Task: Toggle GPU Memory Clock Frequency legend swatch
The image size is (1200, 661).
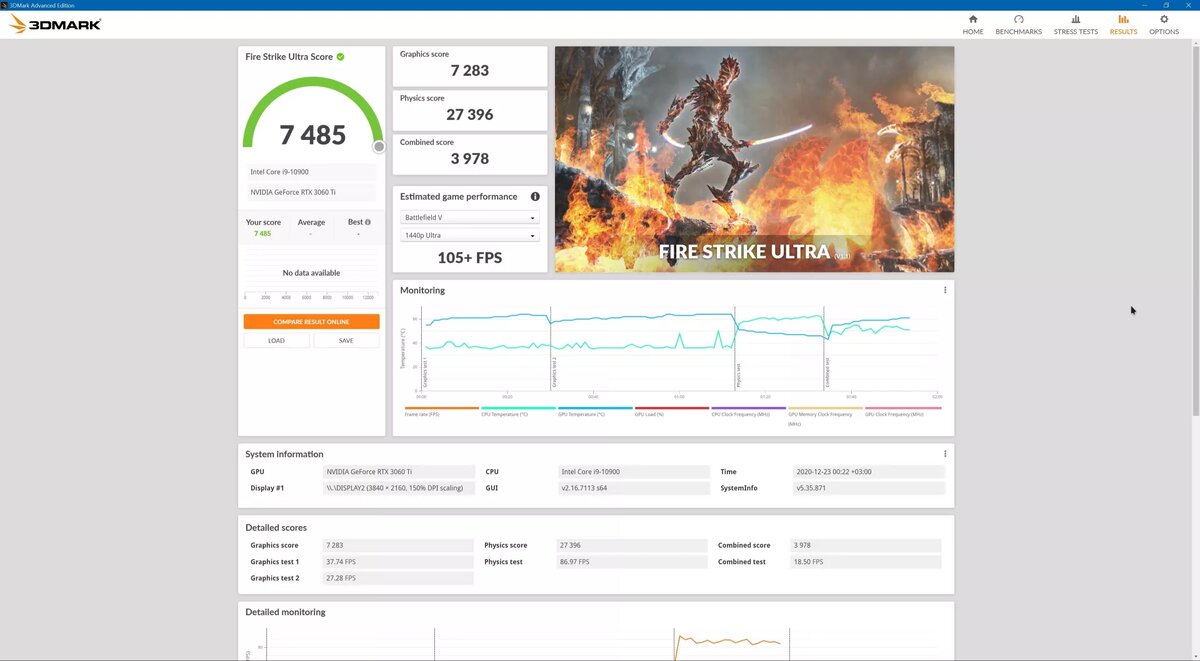Action: click(x=825, y=408)
